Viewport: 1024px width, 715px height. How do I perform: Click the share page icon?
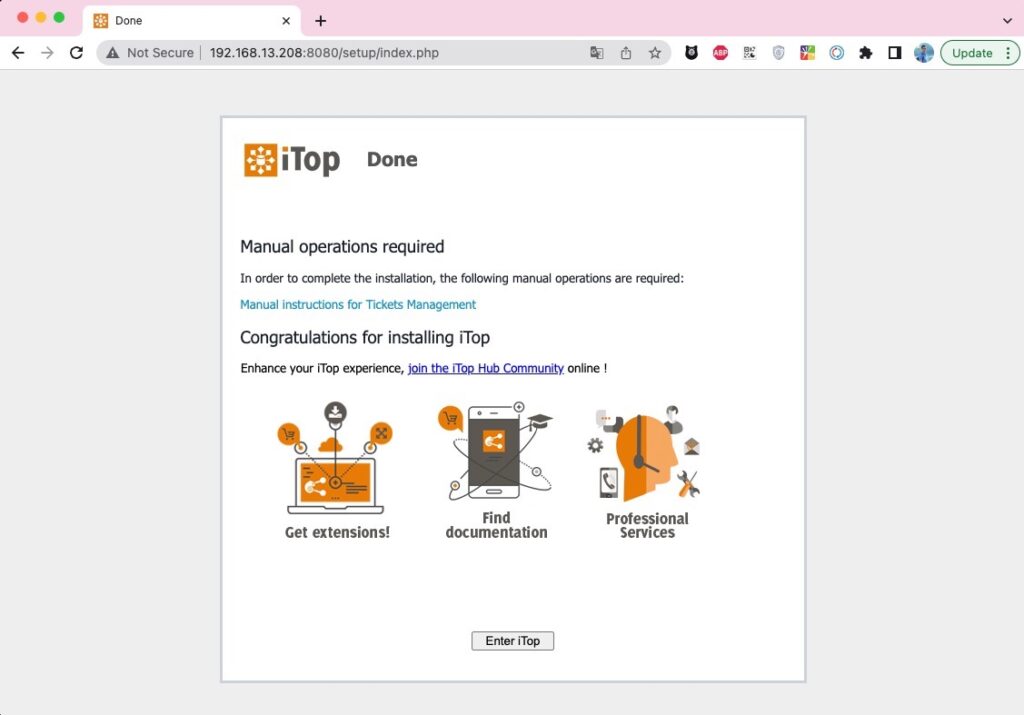click(x=626, y=53)
